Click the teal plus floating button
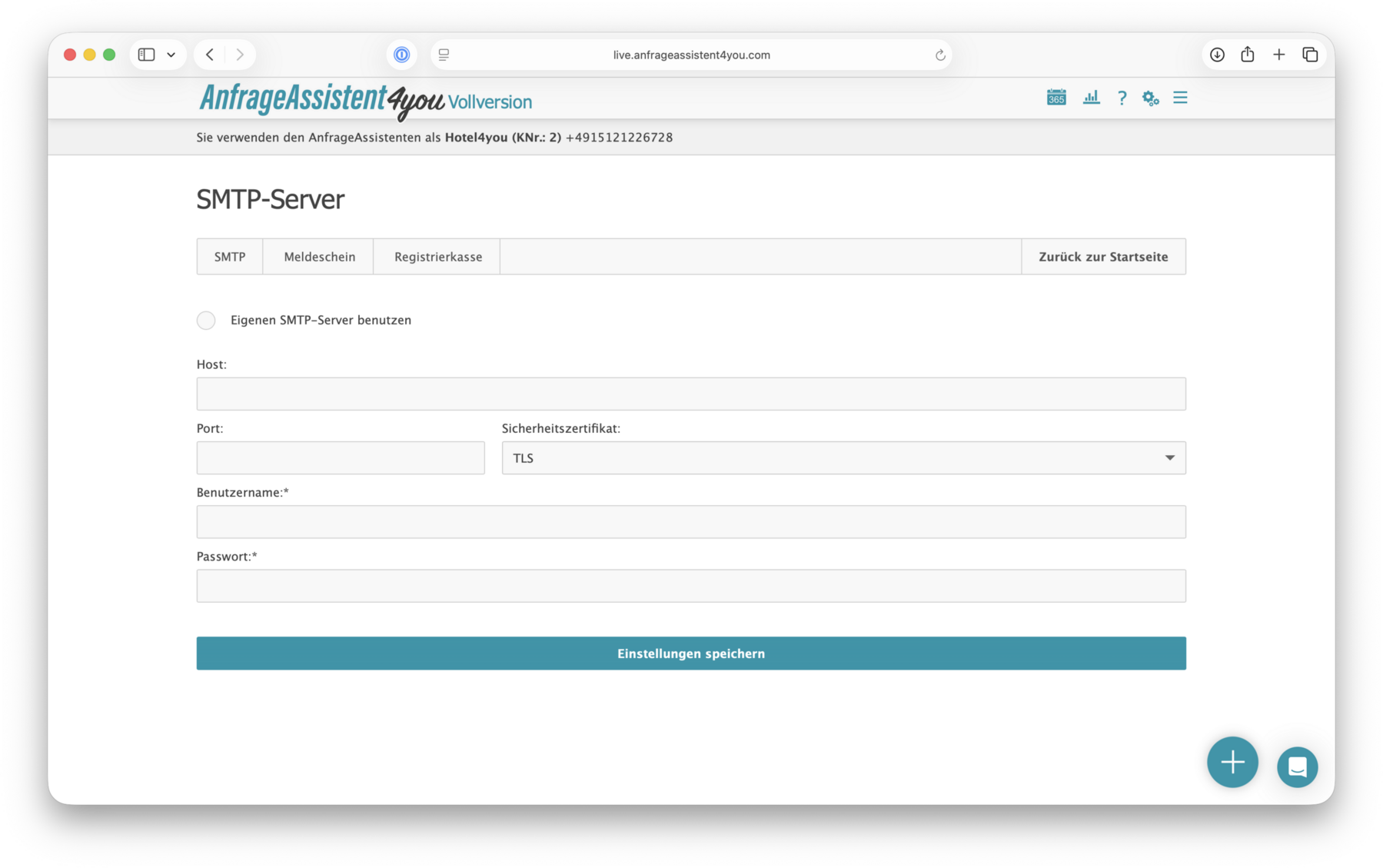This screenshot has height=868, width=1383. [x=1232, y=762]
